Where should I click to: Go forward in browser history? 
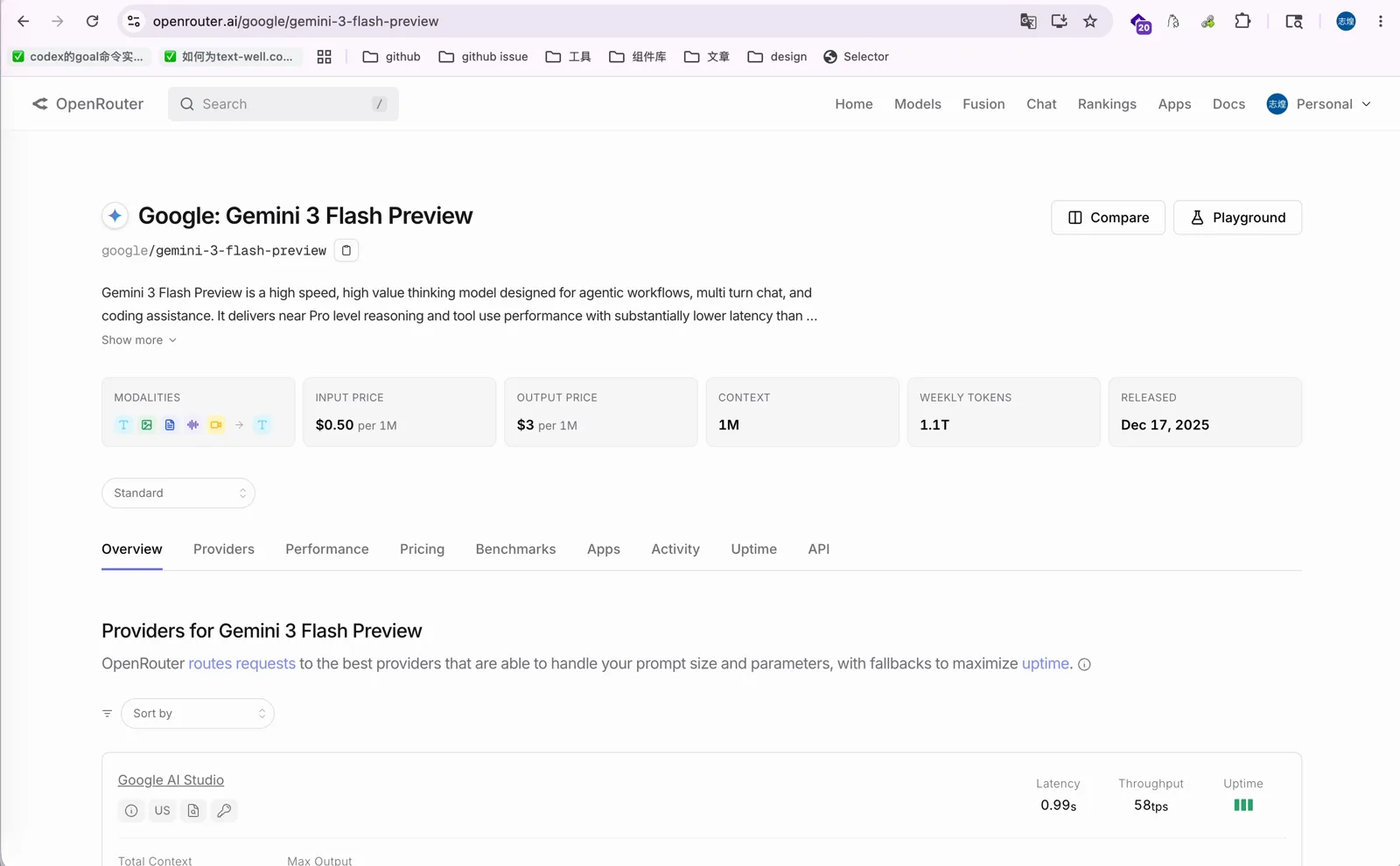(58, 21)
